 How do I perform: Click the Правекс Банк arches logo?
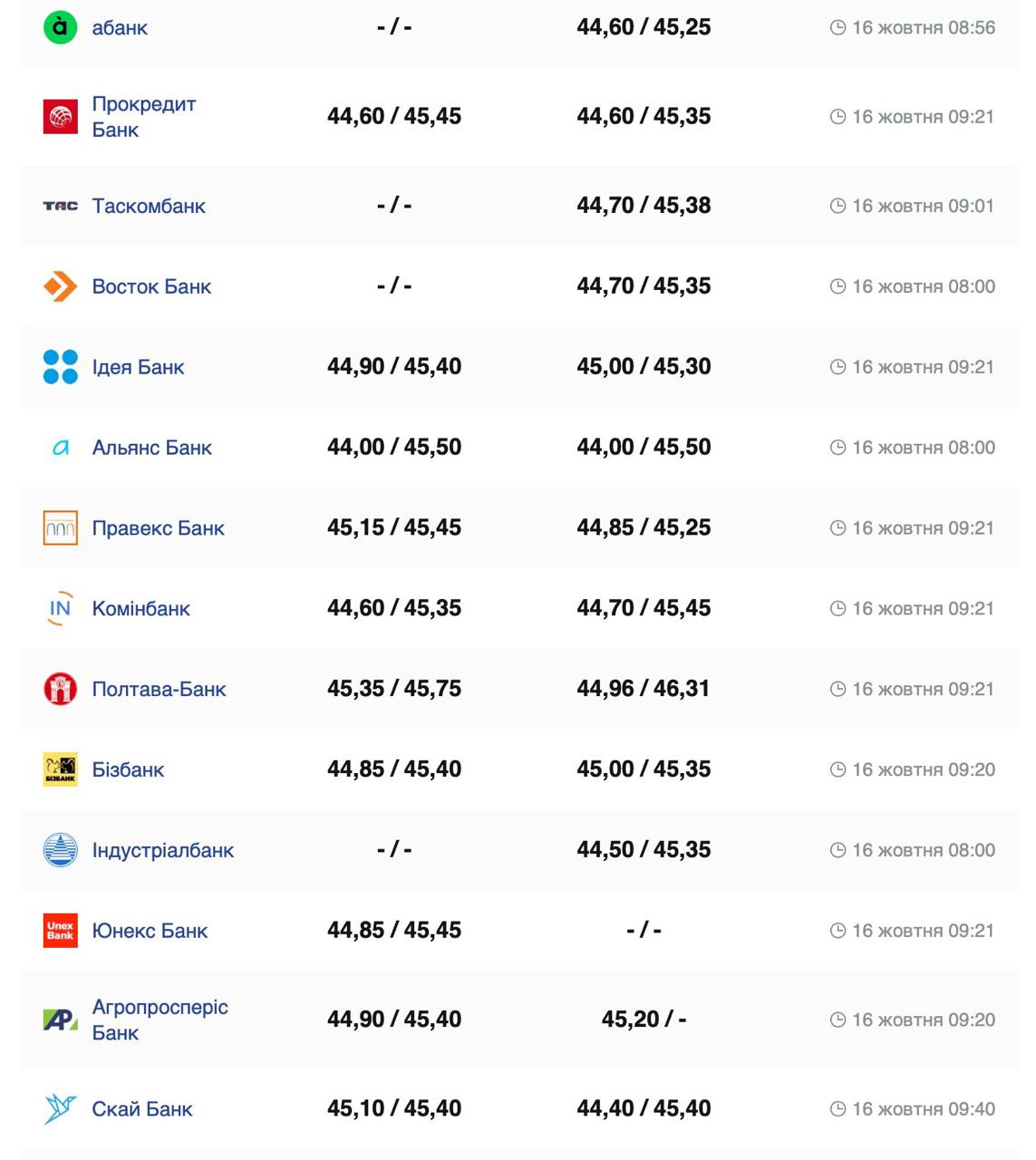point(60,528)
